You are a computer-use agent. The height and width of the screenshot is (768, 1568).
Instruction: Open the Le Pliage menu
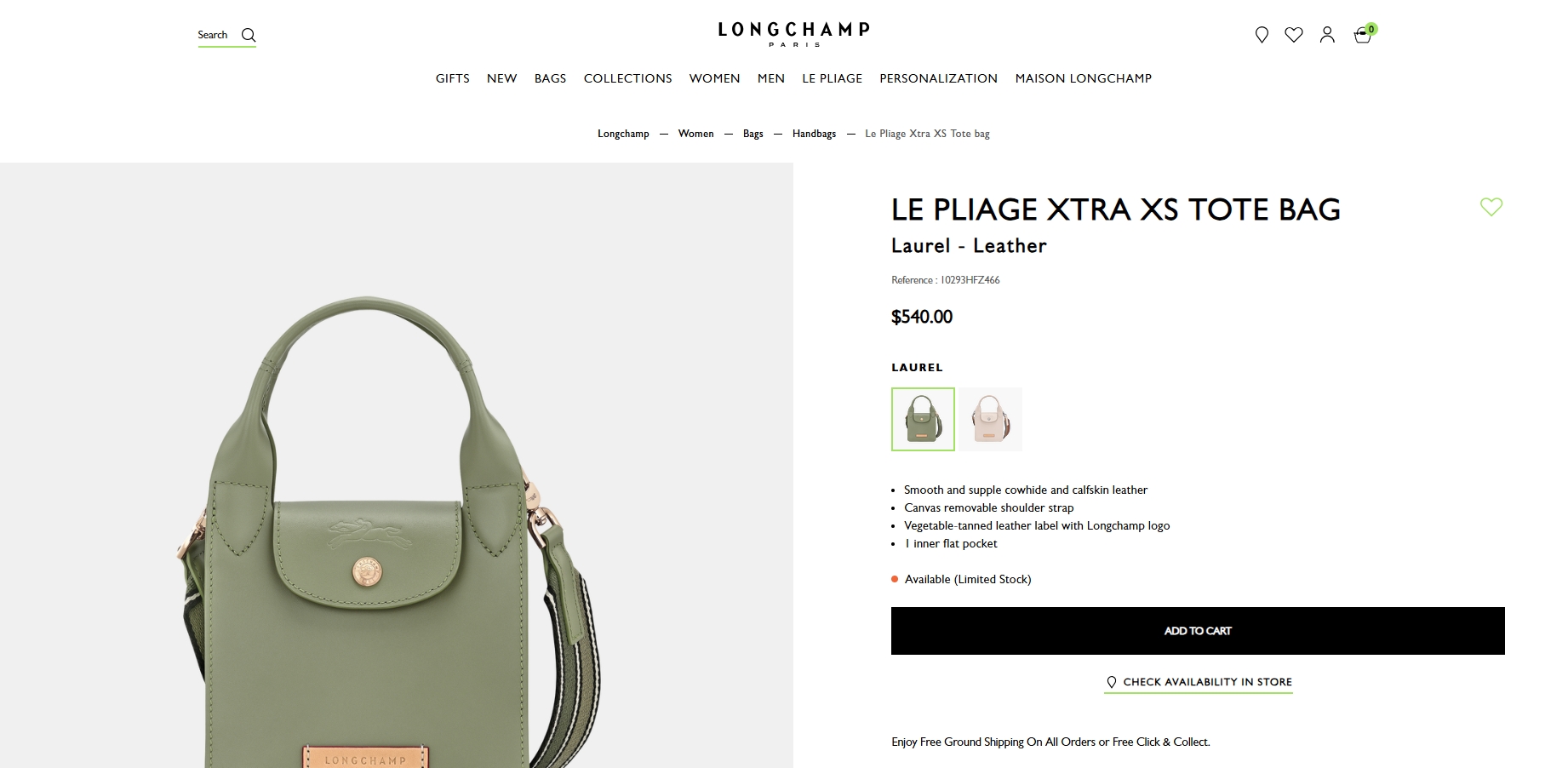click(x=832, y=78)
